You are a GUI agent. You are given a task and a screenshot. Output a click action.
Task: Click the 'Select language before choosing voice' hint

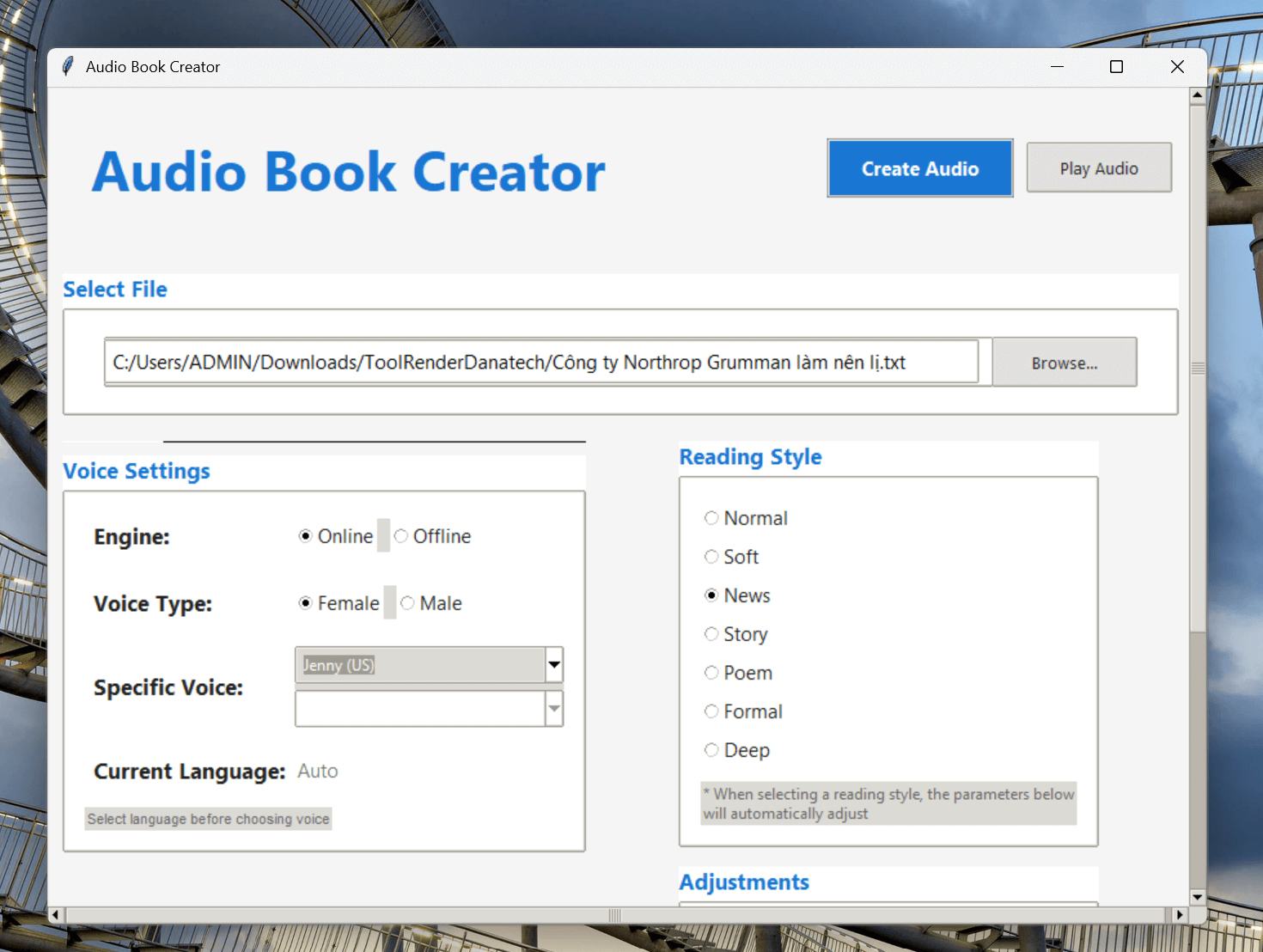(208, 819)
